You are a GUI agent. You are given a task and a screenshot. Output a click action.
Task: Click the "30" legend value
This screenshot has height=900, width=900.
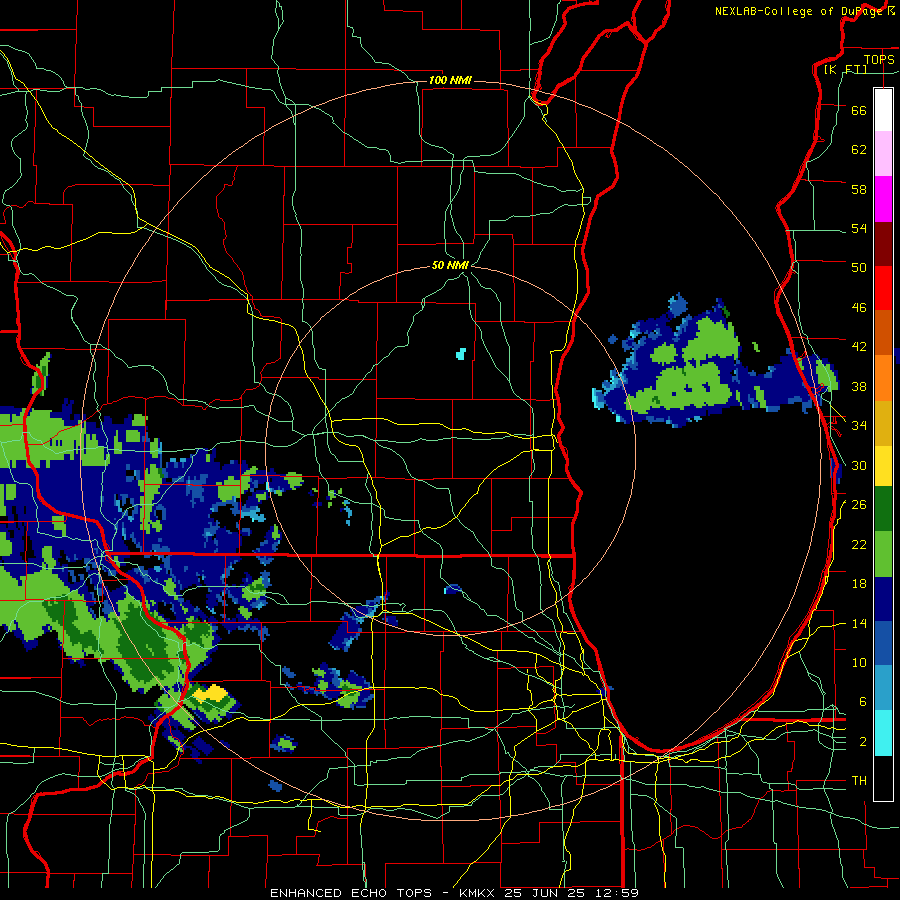(x=859, y=465)
